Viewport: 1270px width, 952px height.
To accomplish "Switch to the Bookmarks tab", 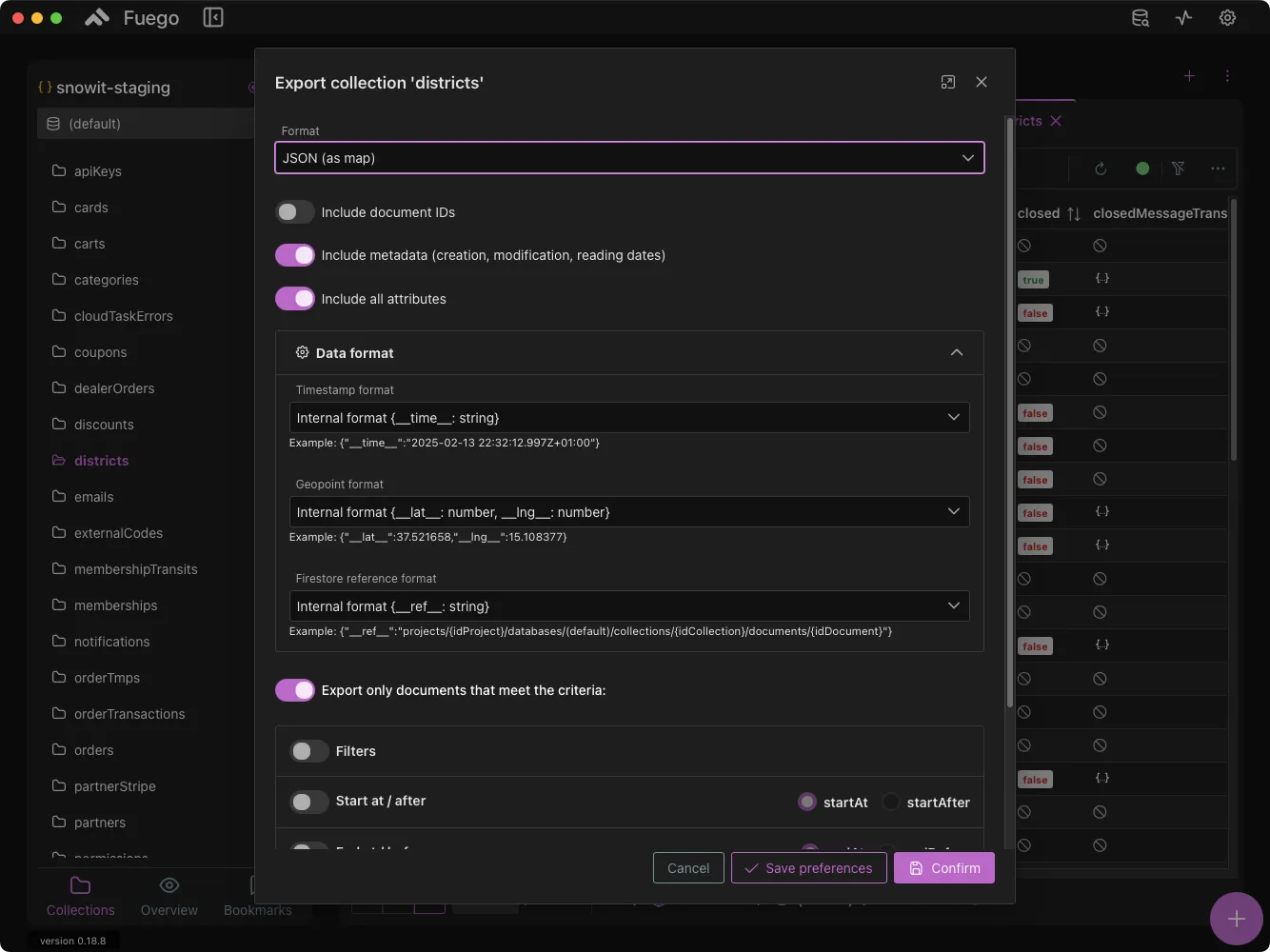I will click(x=257, y=895).
